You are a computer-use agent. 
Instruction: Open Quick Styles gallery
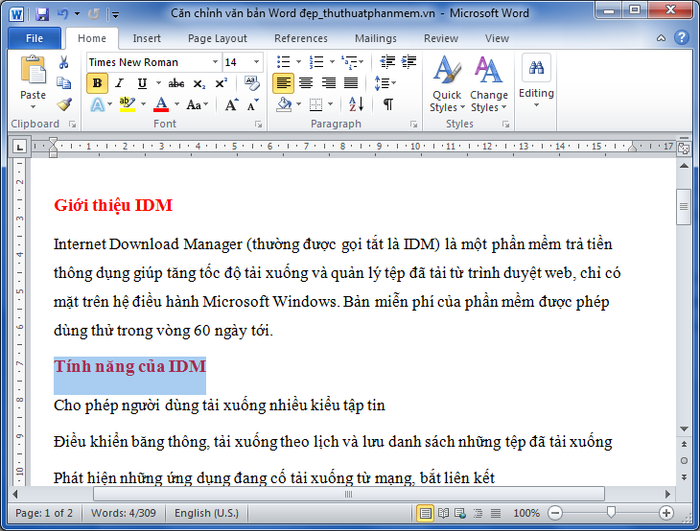point(446,85)
